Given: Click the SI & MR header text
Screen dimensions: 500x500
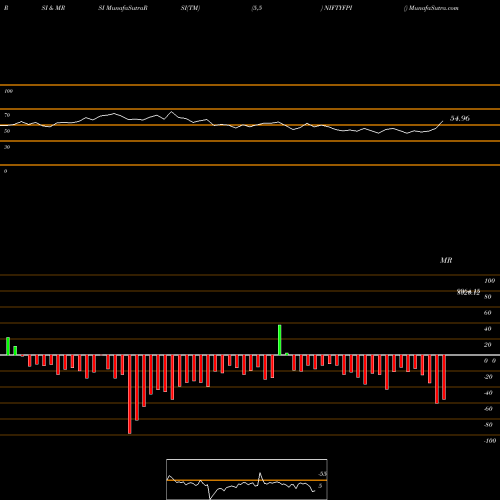Looking at the screenshot, I should click(53, 8).
